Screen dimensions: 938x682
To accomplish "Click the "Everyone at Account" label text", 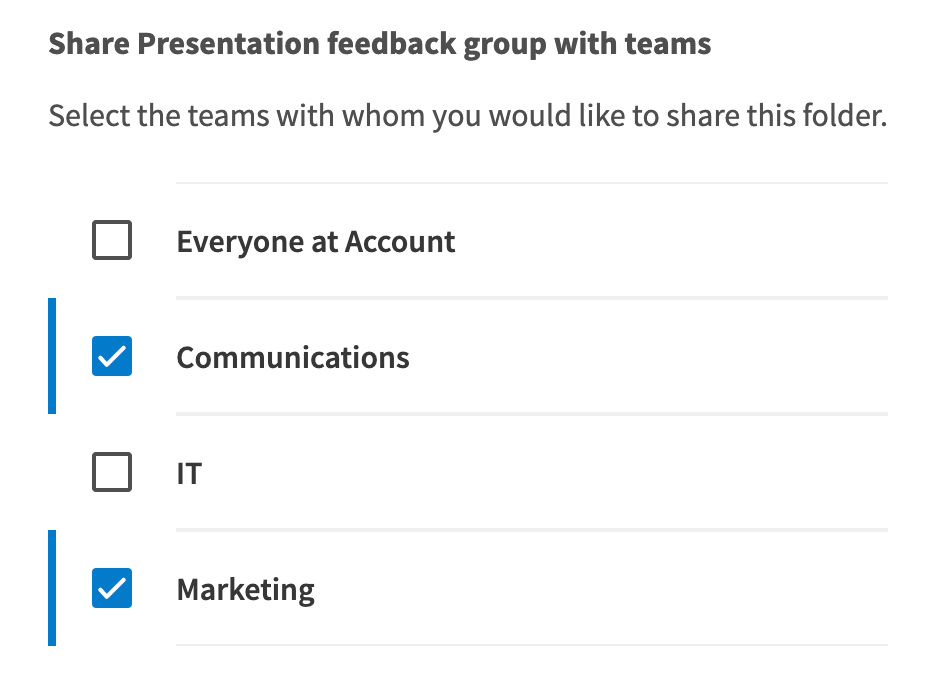I will click(316, 242).
